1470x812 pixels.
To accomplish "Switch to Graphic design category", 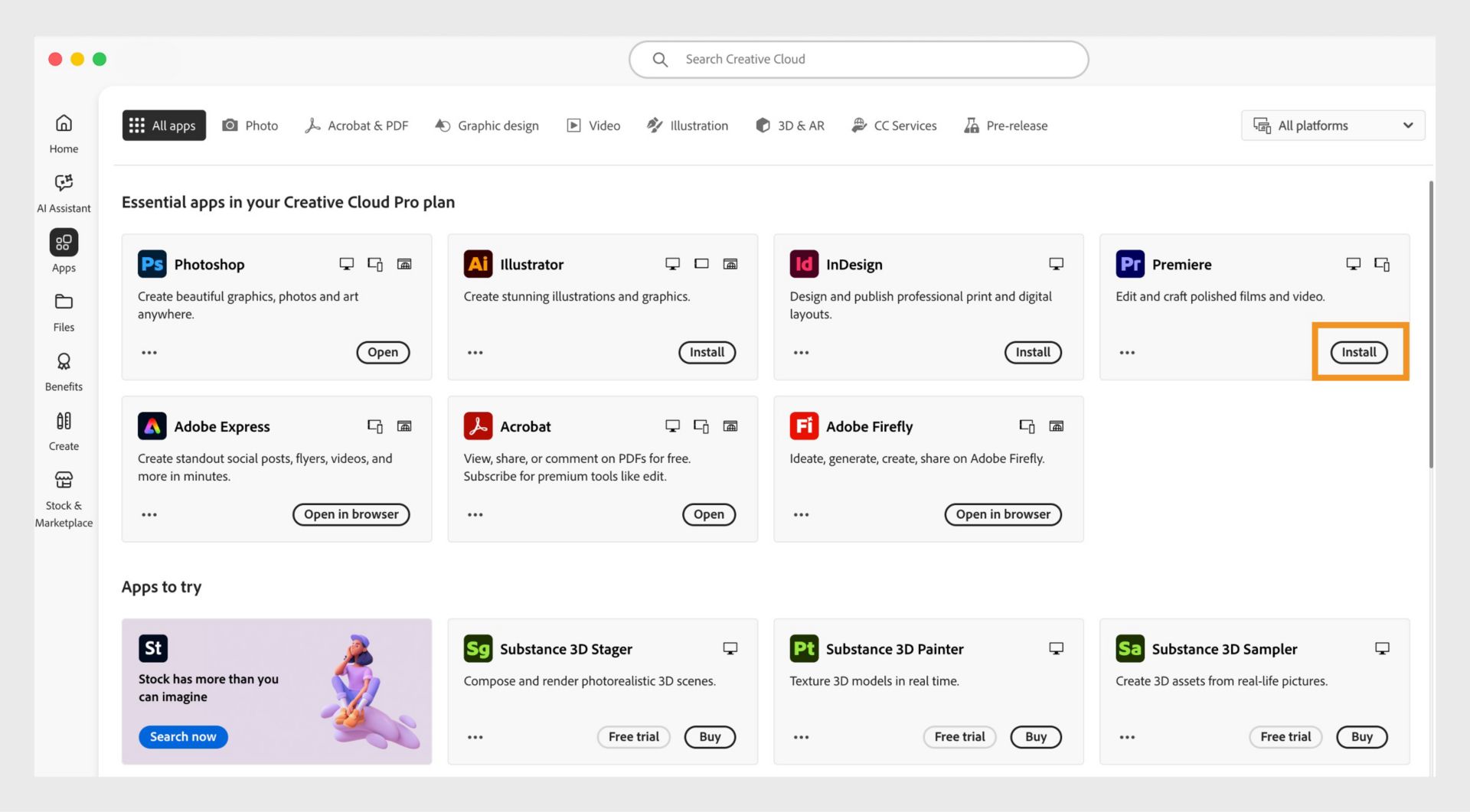I will coord(487,126).
